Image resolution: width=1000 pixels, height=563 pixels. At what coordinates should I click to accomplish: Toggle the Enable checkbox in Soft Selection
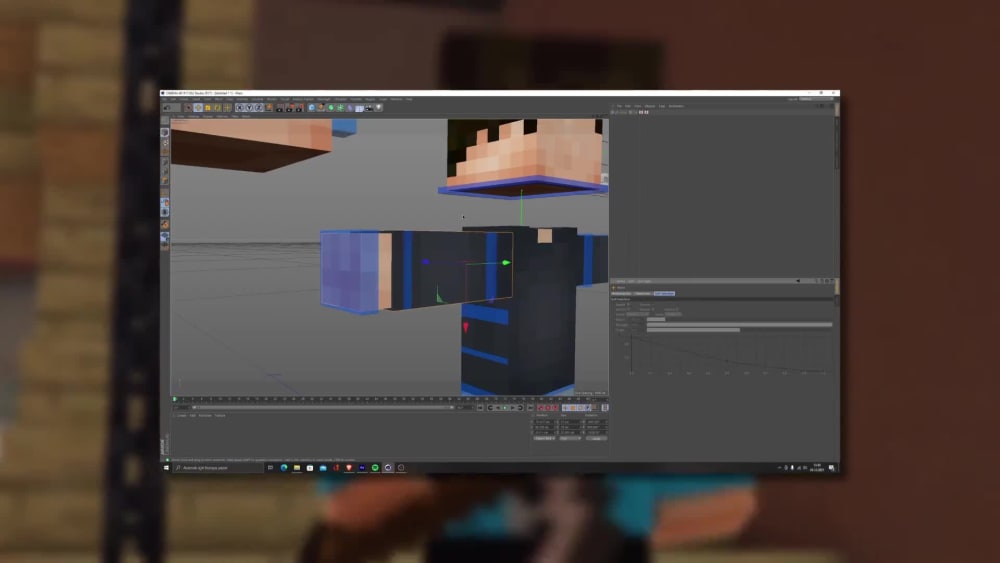(x=628, y=304)
